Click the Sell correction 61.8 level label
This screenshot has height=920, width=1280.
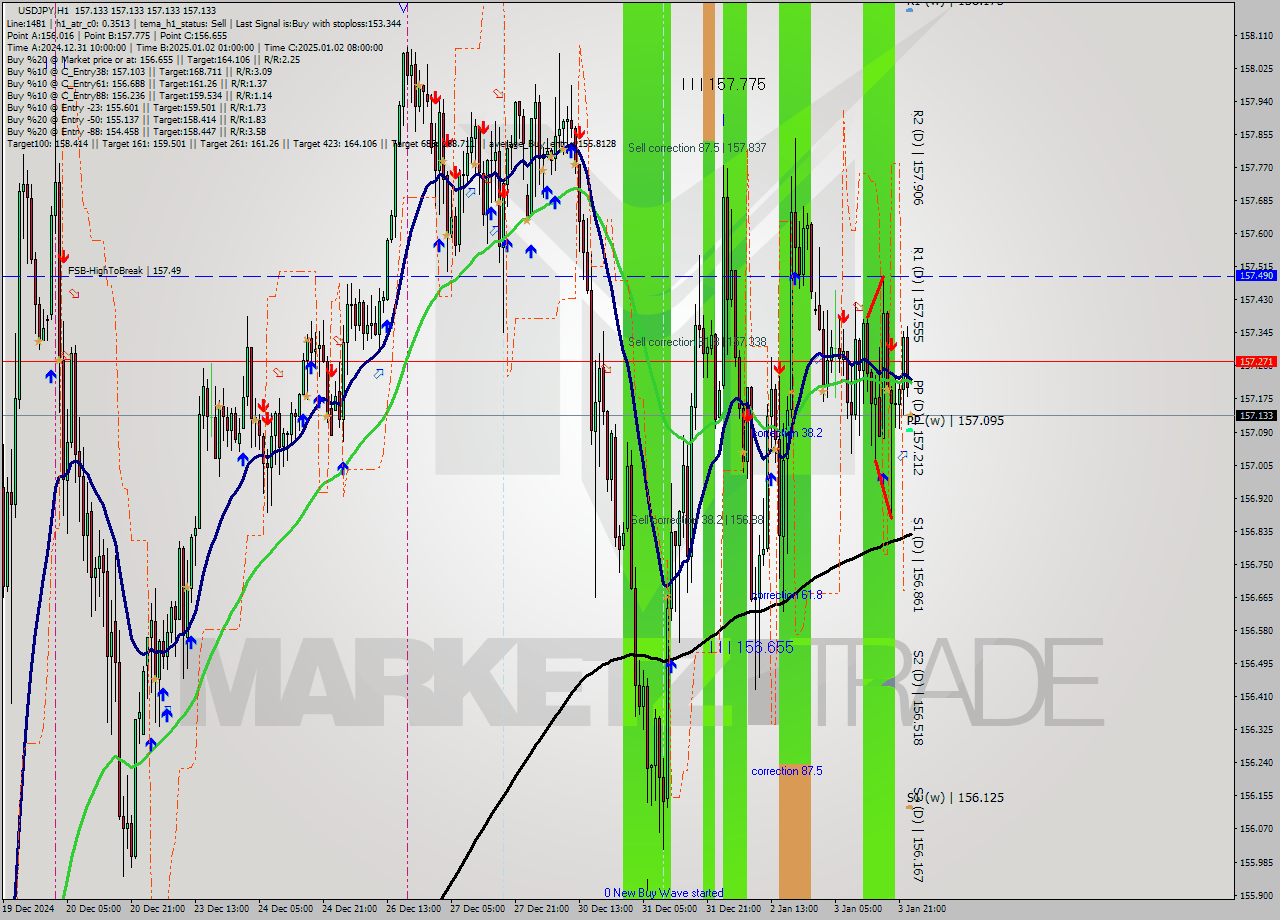[697, 342]
